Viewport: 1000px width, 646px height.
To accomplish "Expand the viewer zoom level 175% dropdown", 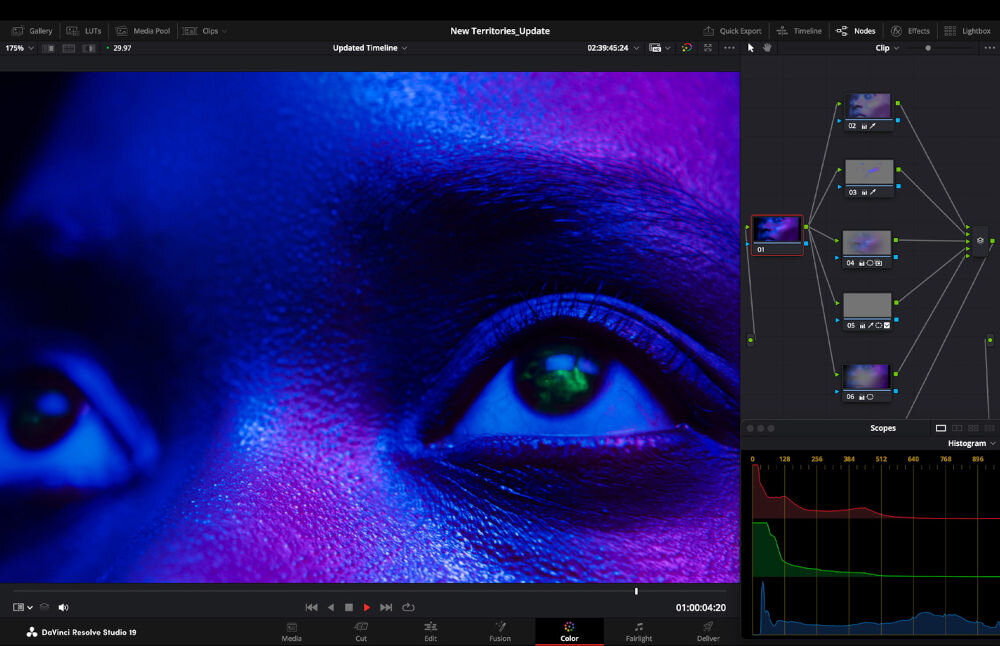I will pyautogui.click(x=16, y=47).
